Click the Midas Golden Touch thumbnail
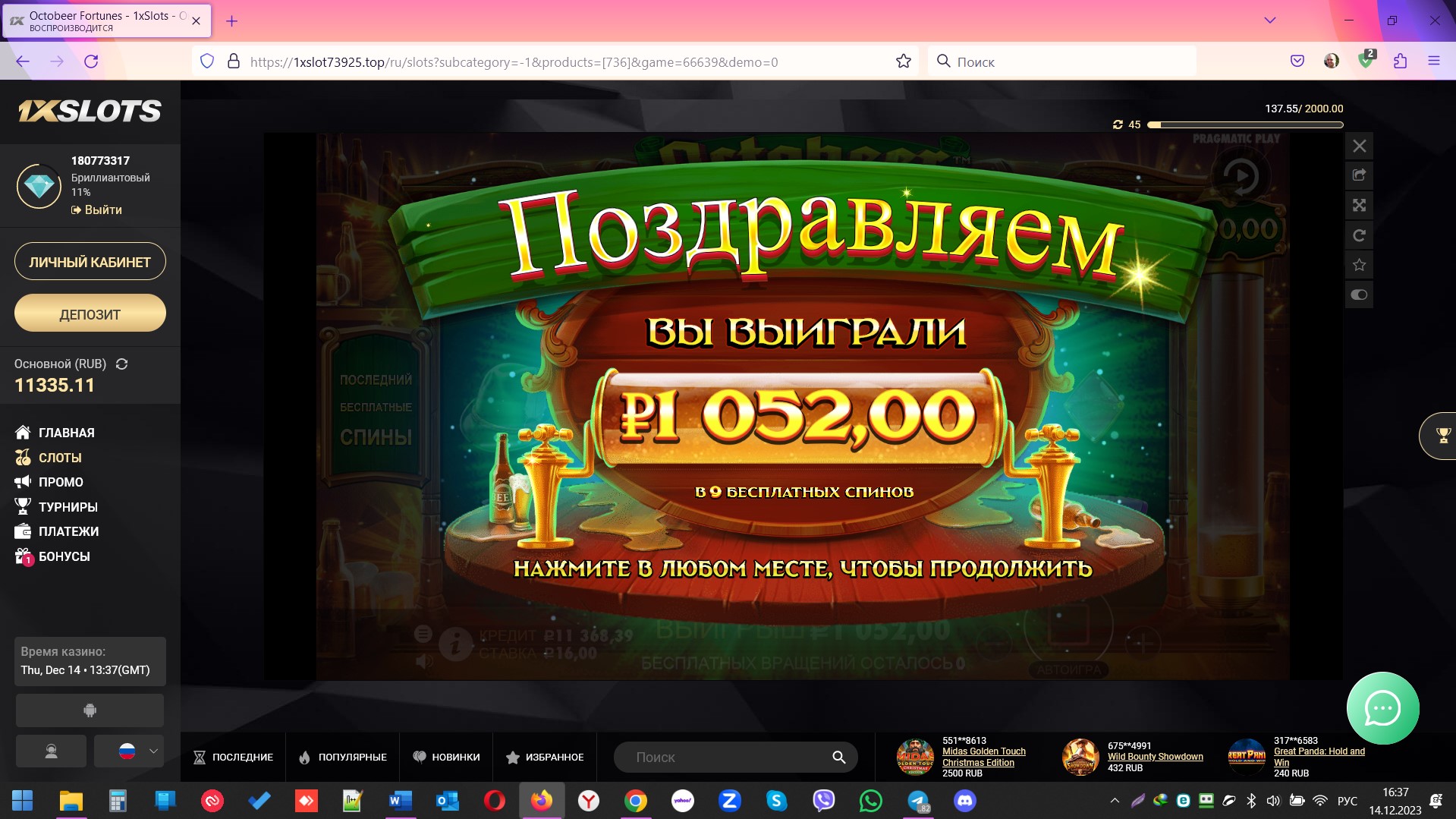The image size is (1456, 819). (x=916, y=758)
